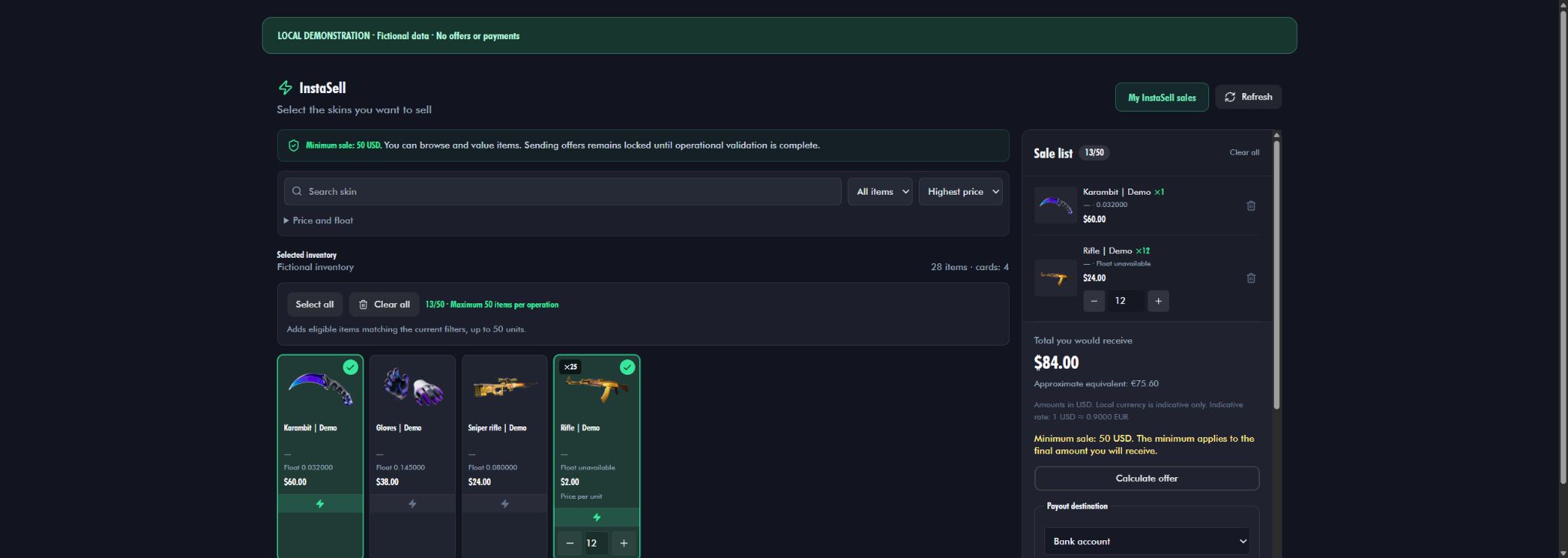Click the 13/50 badge beside Sale list
This screenshot has height=558, width=1568.
(1094, 152)
